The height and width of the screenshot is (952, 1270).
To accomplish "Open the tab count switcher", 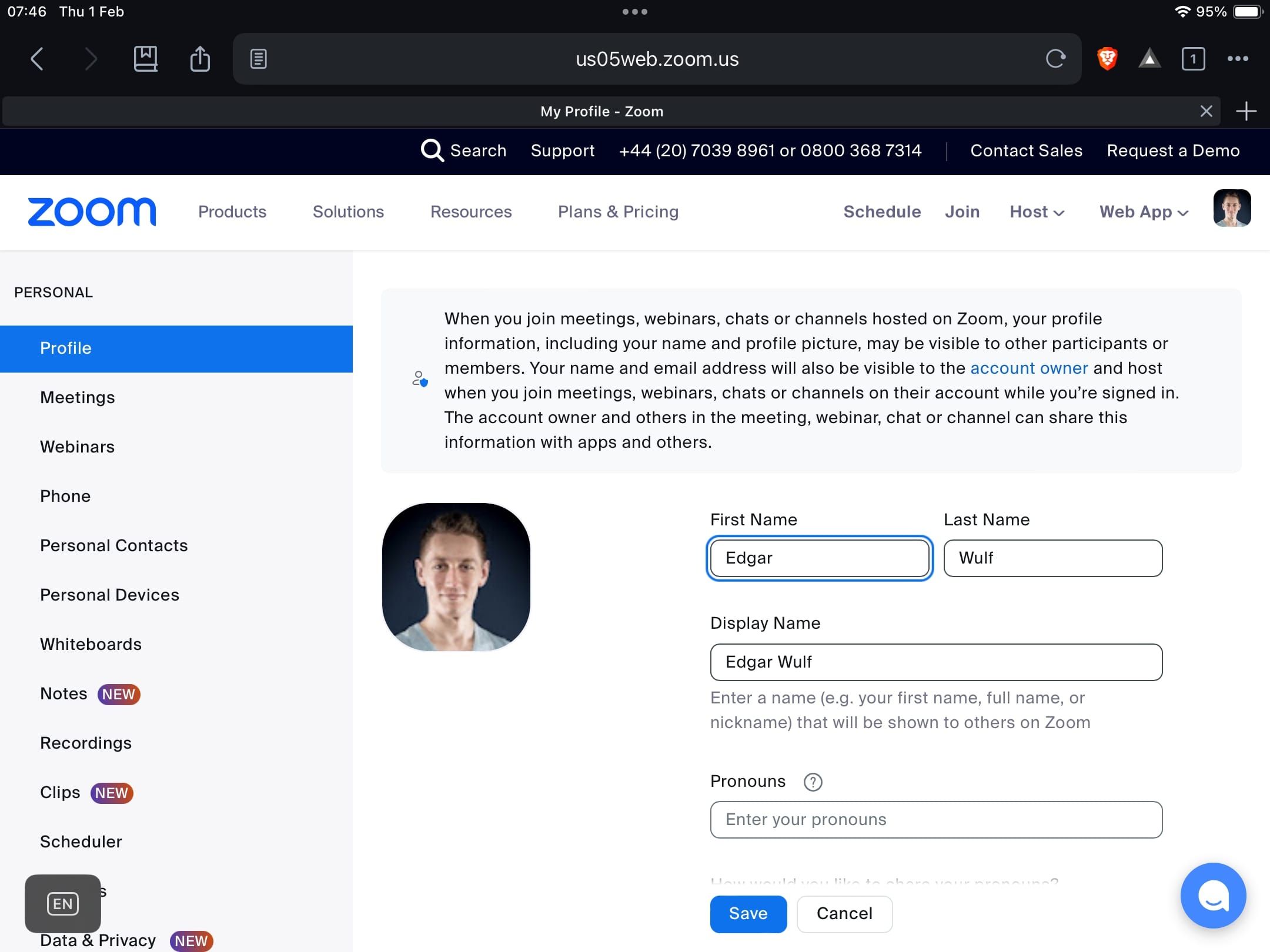I will 1193,59.
